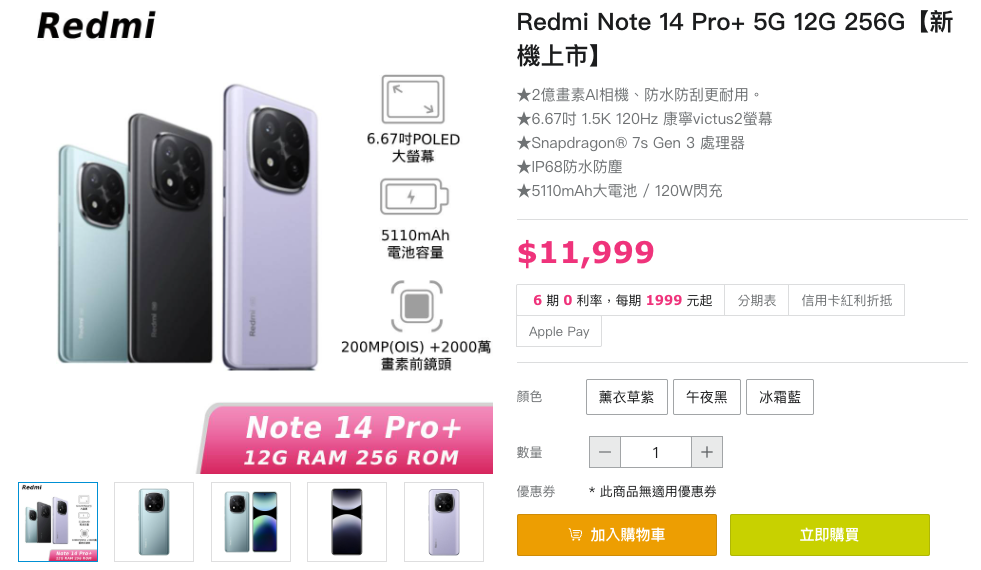Click the 立即購買 buy now button
The width and height of the screenshot is (981, 570).
click(x=829, y=535)
